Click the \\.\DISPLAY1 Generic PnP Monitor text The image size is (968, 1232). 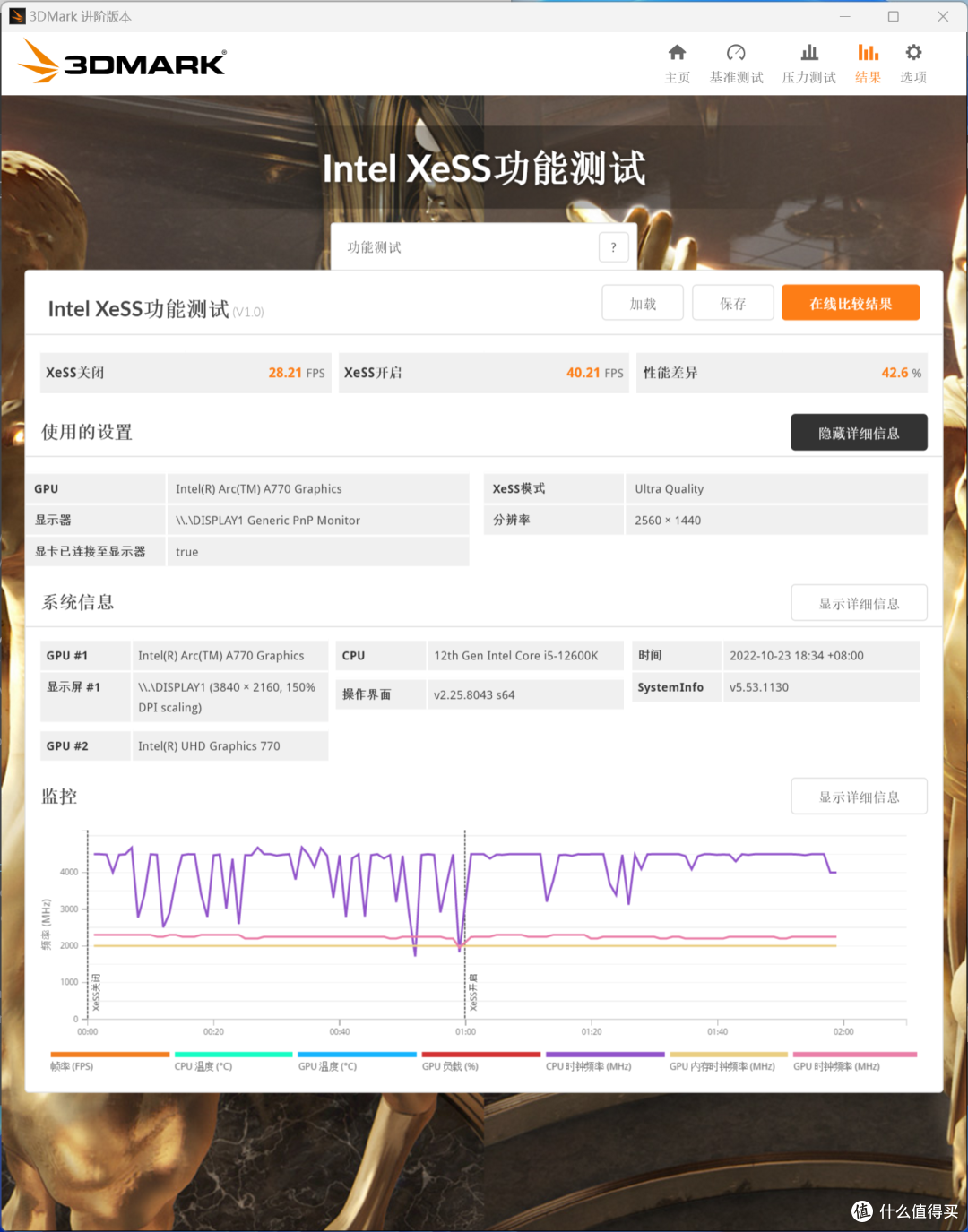(268, 520)
